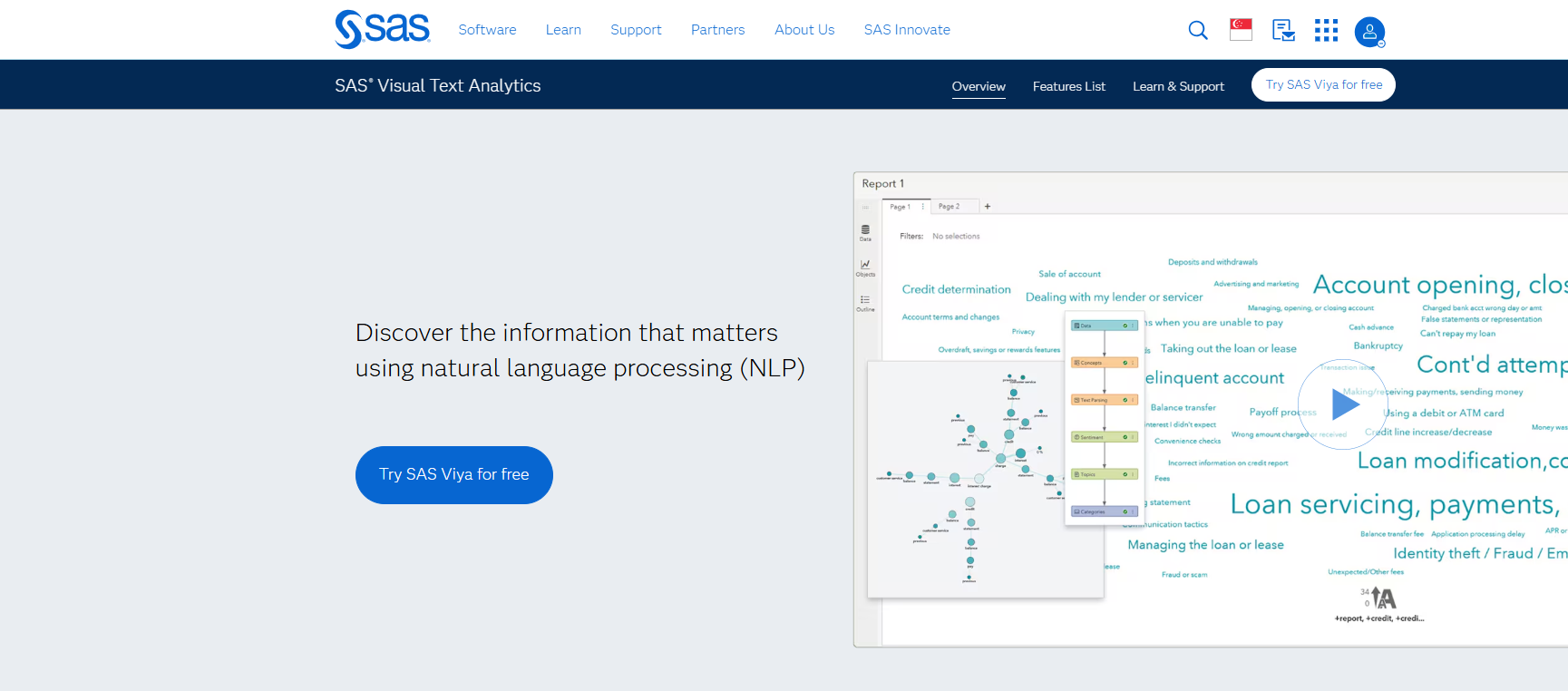Click blue Try SAS Viya for free button
Image resolution: width=1568 pixels, height=691 pixels.
(x=453, y=474)
